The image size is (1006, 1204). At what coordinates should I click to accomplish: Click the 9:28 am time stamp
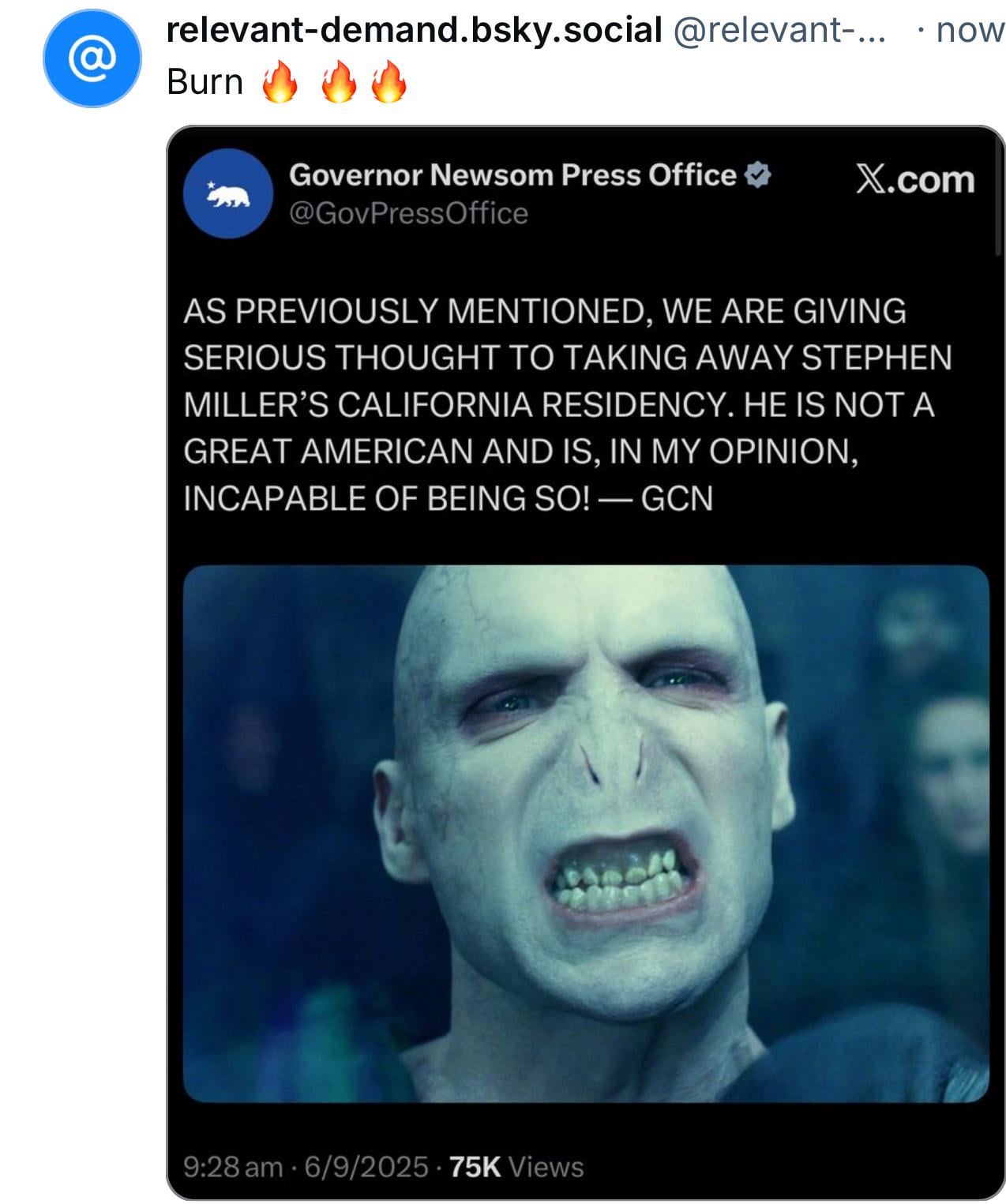click(233, 1167)
